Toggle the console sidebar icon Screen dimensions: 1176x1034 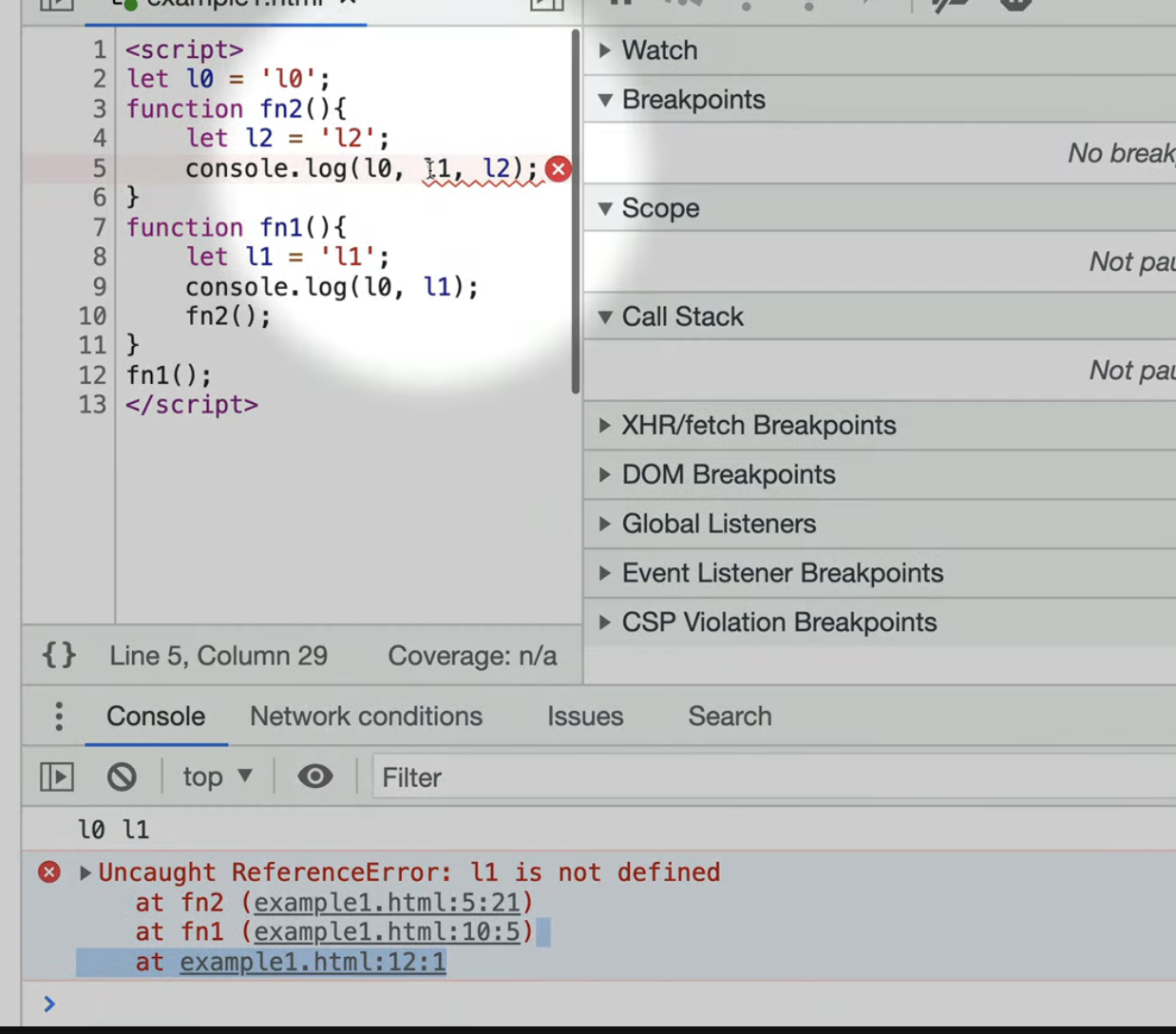pos(57,777)
